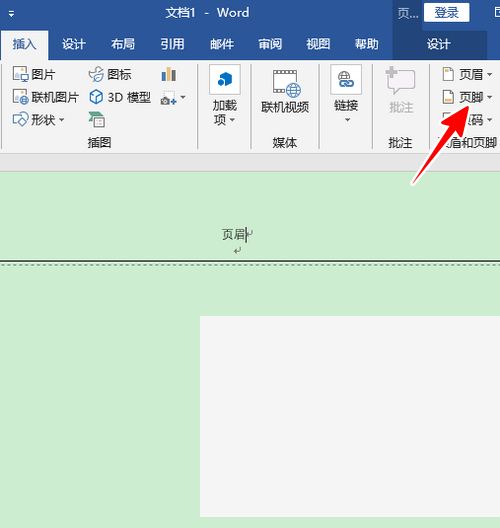Insert an icon with 图标
The image size is (500, 528).
click(x=110, y=74)
